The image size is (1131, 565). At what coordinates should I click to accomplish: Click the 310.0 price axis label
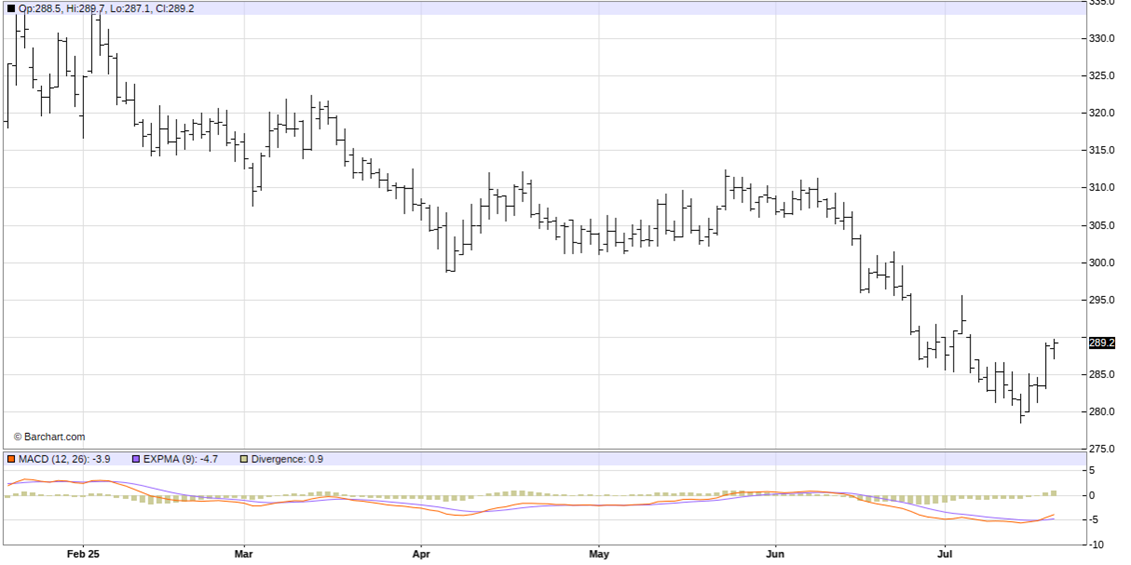tap(1104, 188)
